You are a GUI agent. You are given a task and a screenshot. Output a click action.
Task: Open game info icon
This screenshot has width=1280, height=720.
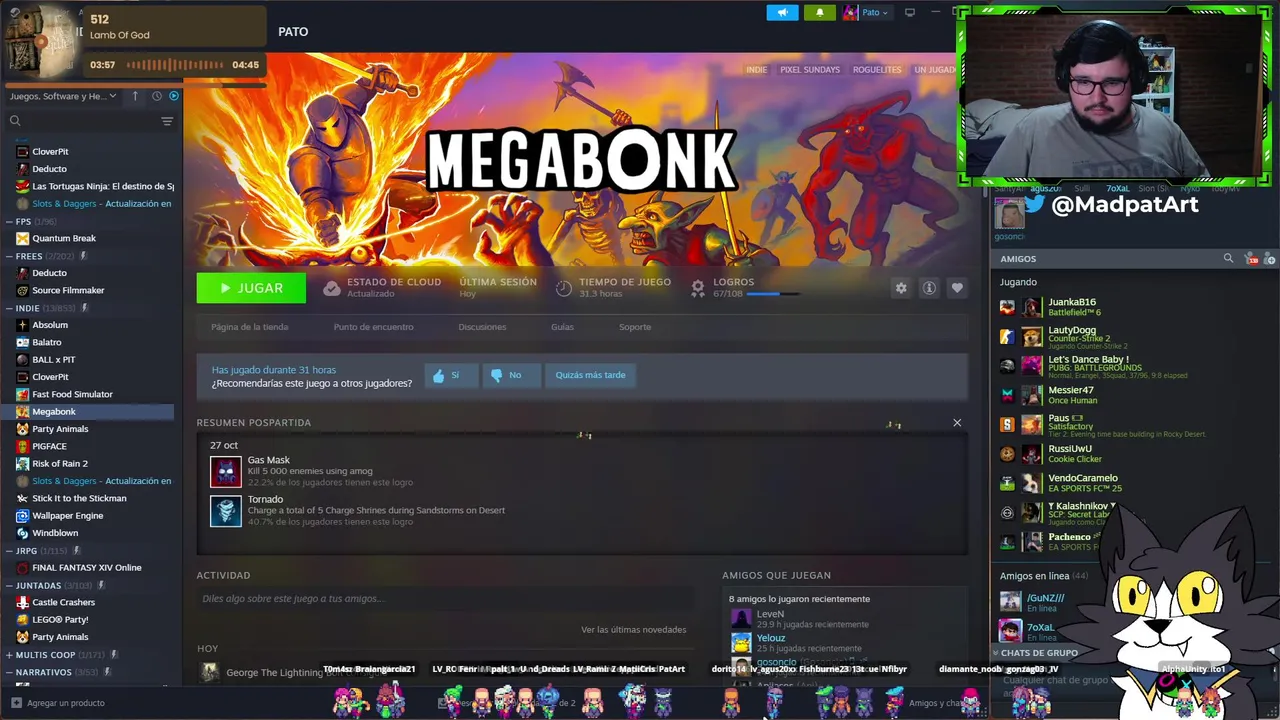click(929, 288)
